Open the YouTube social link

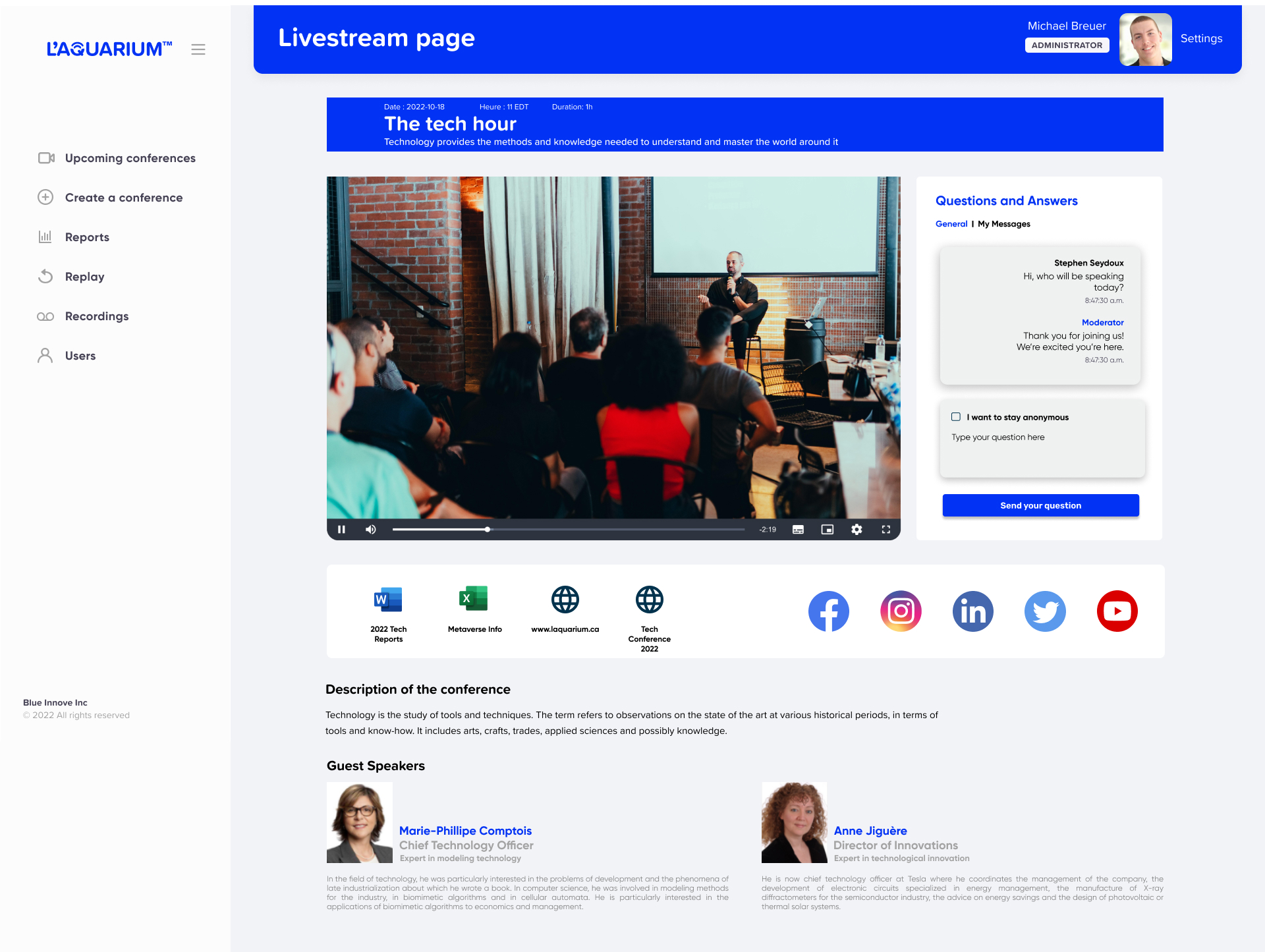point(1117,611)
